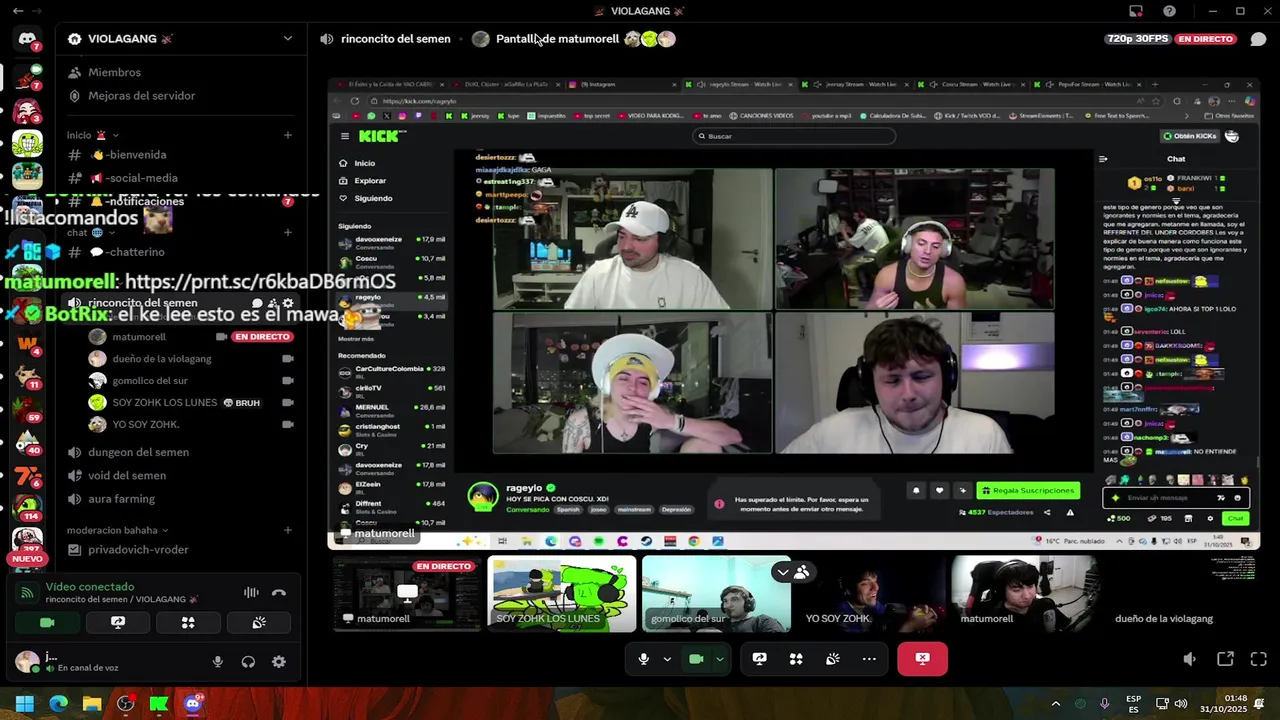Stop watching stream with red button
The width and height of the screenshot is (1280, 720).
(922, 659)
